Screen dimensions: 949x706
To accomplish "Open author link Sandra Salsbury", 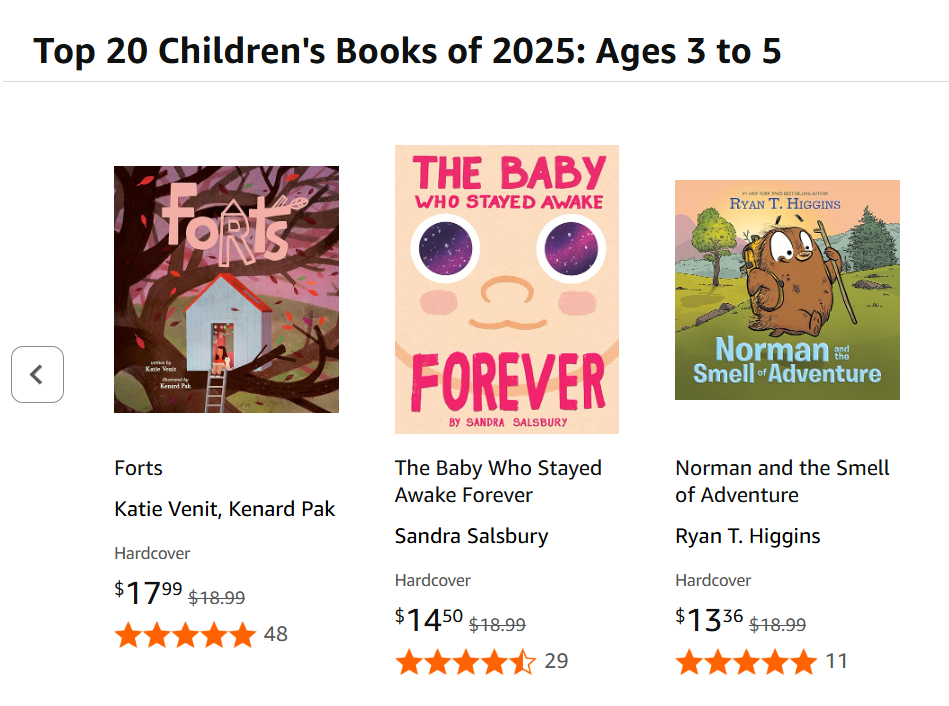I will 471,536.
